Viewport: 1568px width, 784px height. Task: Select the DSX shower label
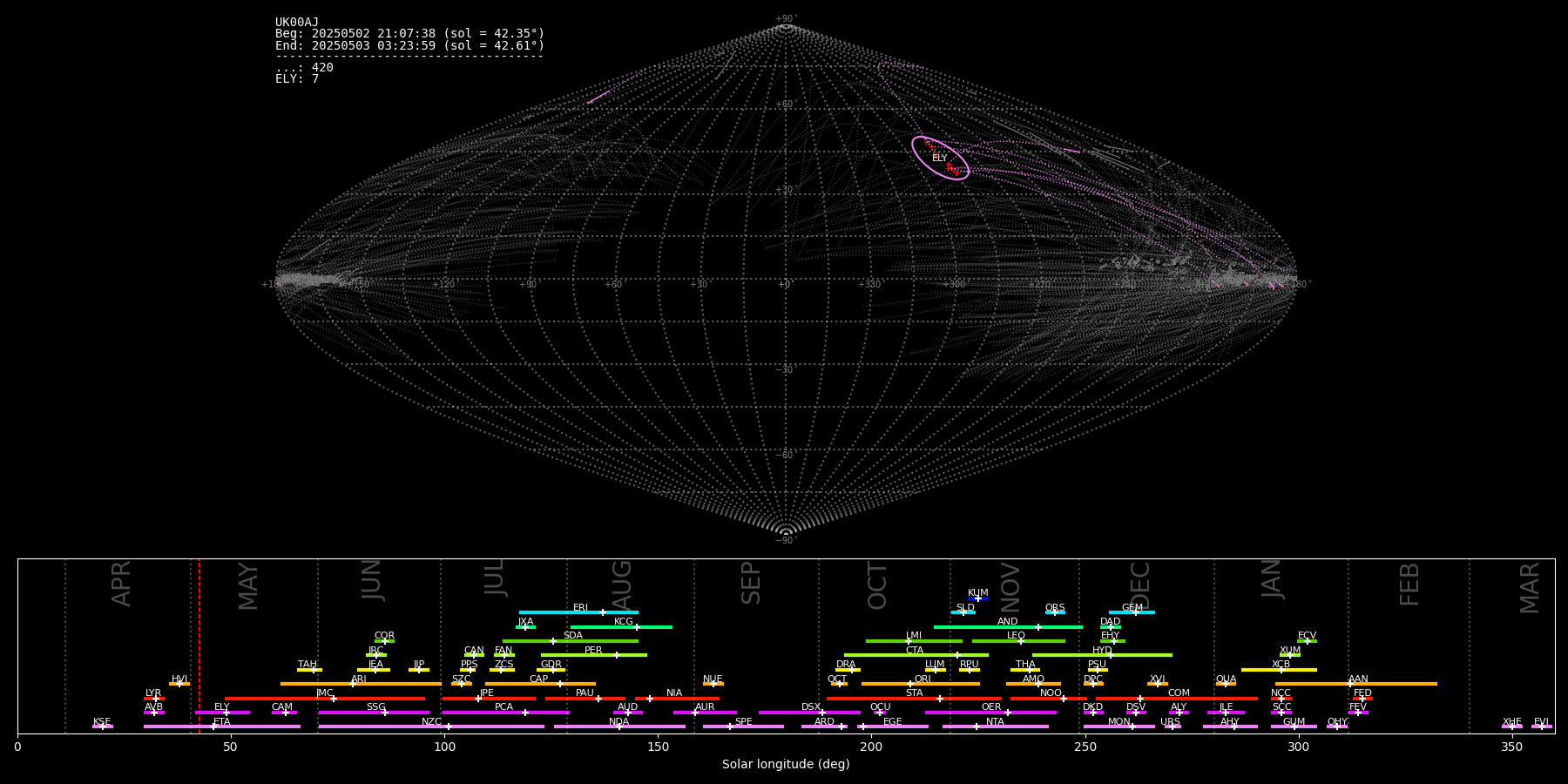click(x=812, y=706)
